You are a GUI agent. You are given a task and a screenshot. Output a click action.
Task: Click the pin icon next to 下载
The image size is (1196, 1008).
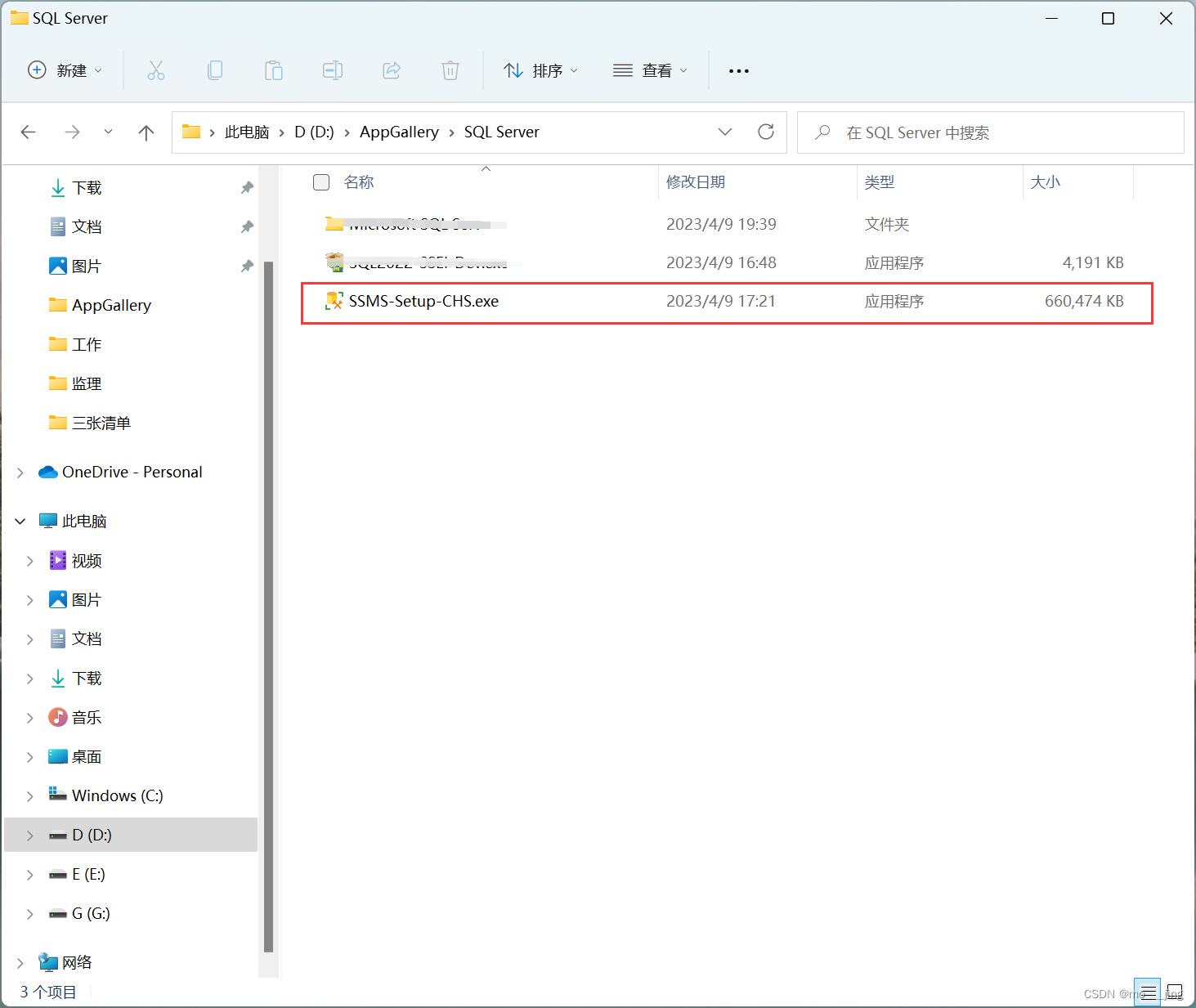(247, 188)
